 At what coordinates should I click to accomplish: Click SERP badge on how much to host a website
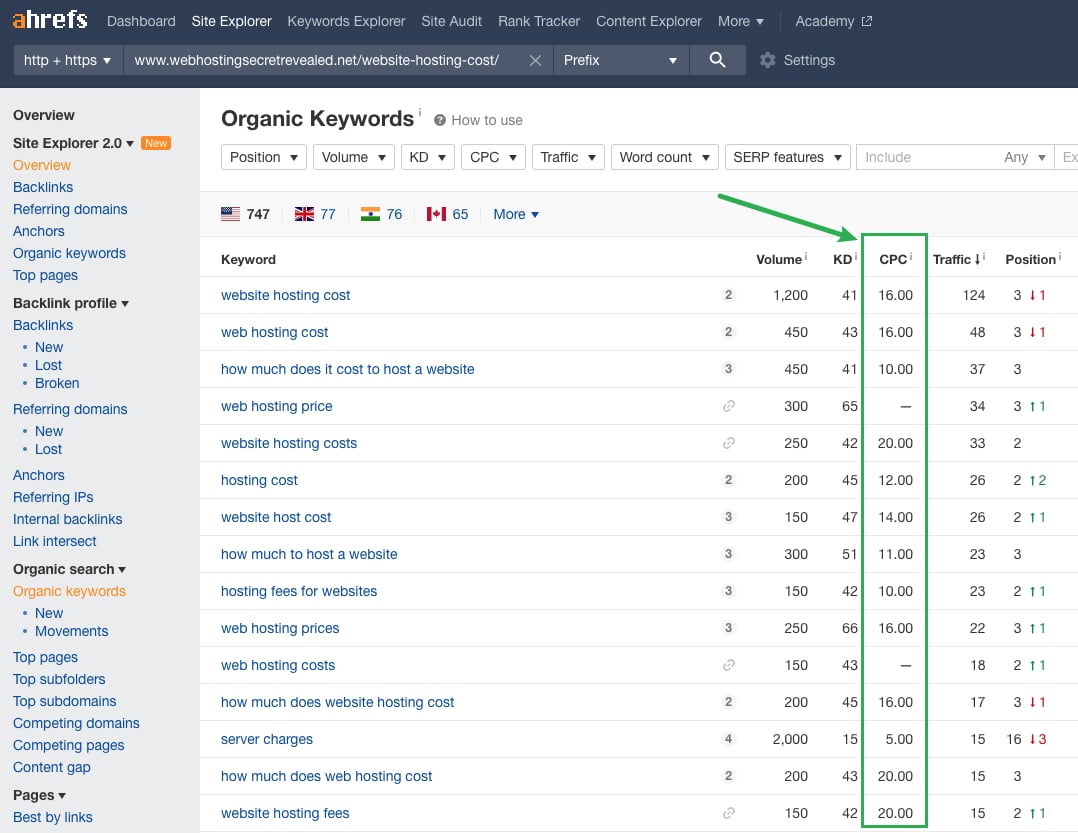point(728,554)
